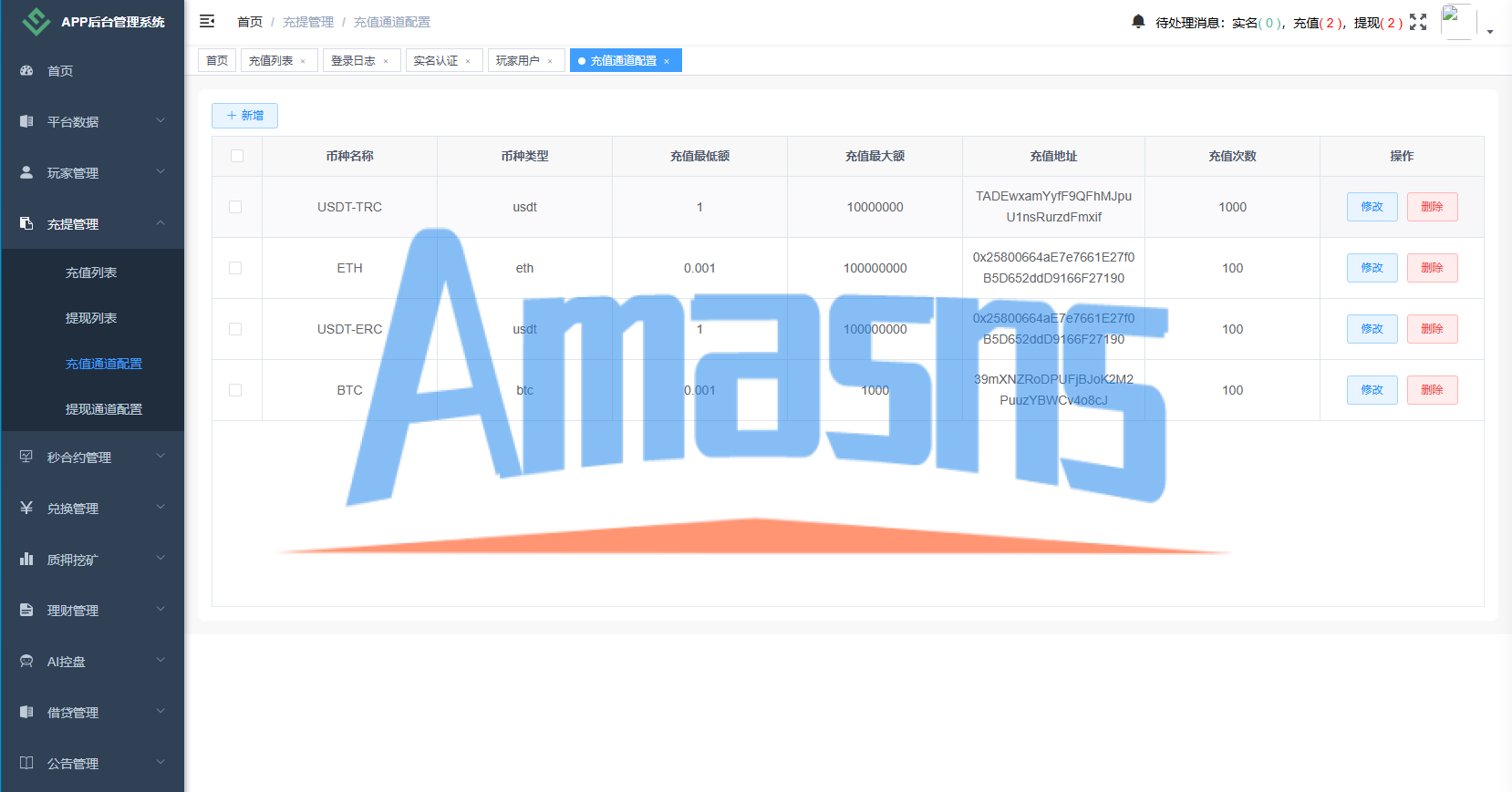The height and width of the screenshot is (792, 1512).
Task: Click the 兑换管理 yen icon
Action: coord(26,508)
